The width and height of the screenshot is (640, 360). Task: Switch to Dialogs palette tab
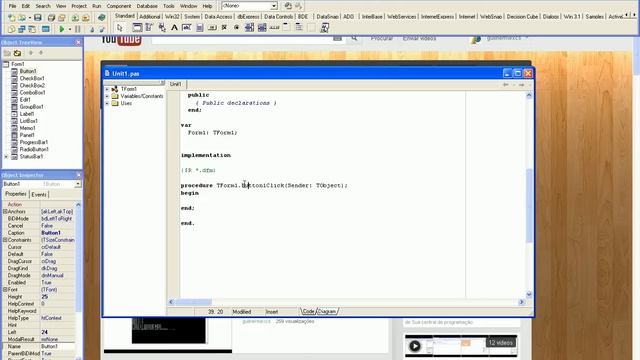pos(551,16)
